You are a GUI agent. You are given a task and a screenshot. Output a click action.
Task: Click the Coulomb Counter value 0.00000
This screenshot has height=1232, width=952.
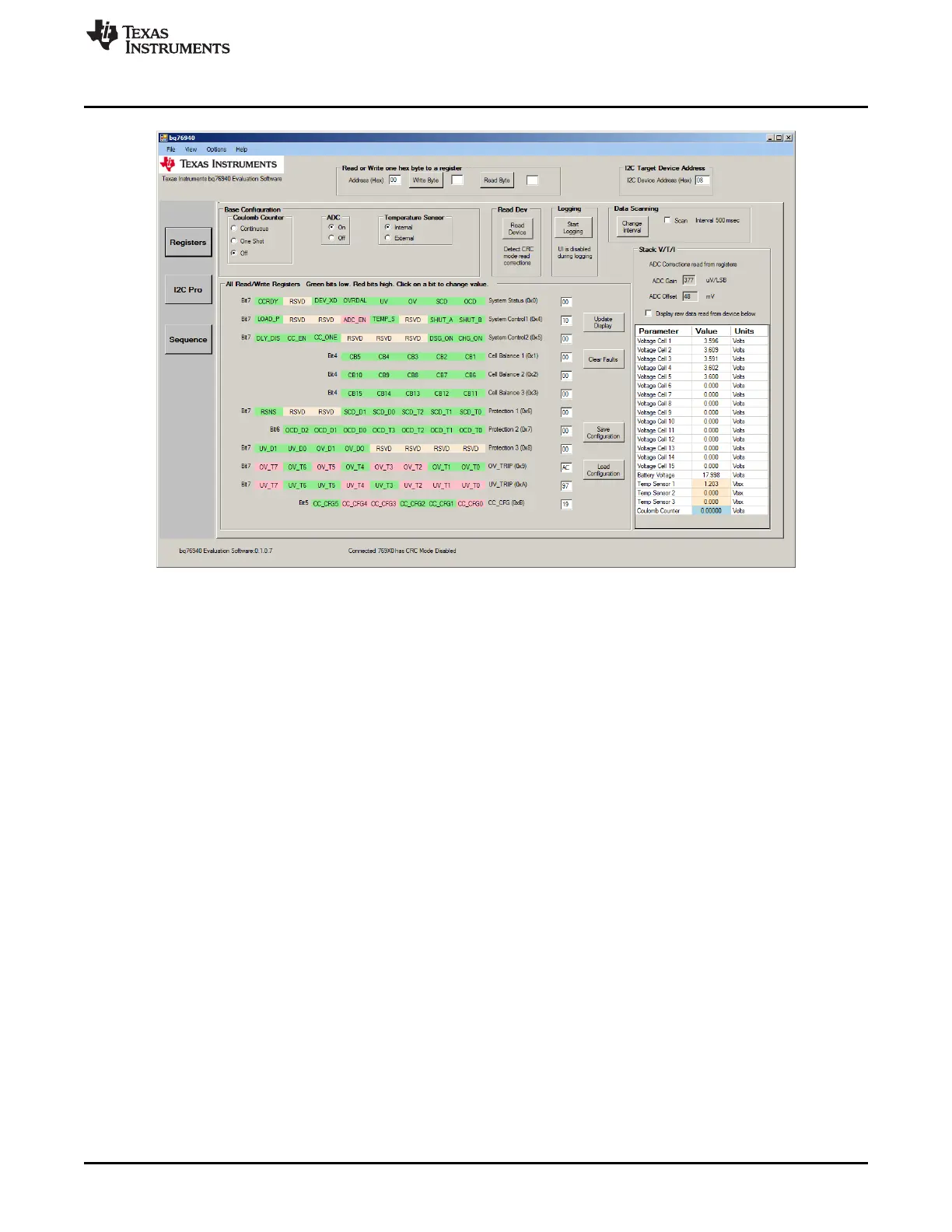coord(712,511)
